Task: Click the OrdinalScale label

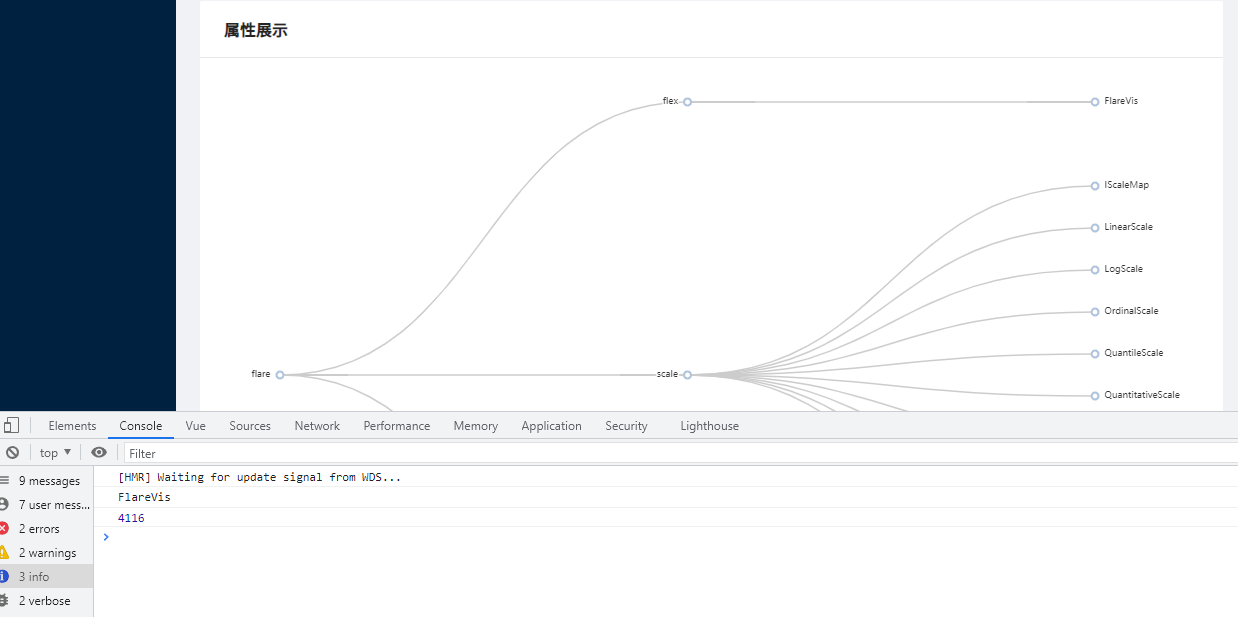Action: (1131, 311)
